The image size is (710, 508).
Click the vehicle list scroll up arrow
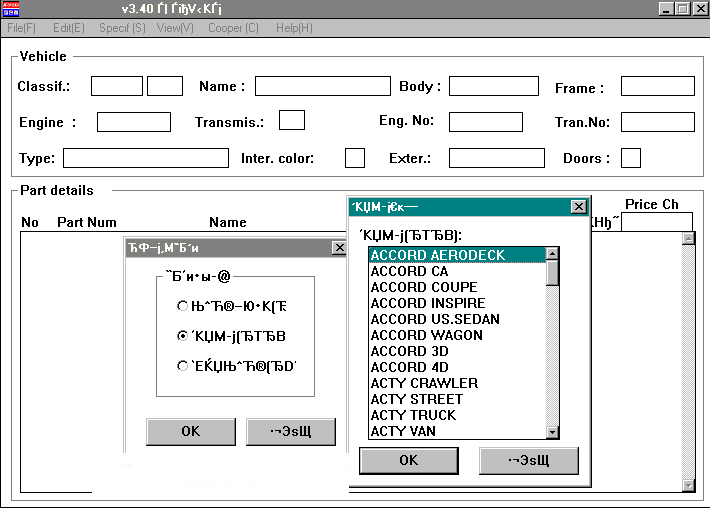(552, 254)
